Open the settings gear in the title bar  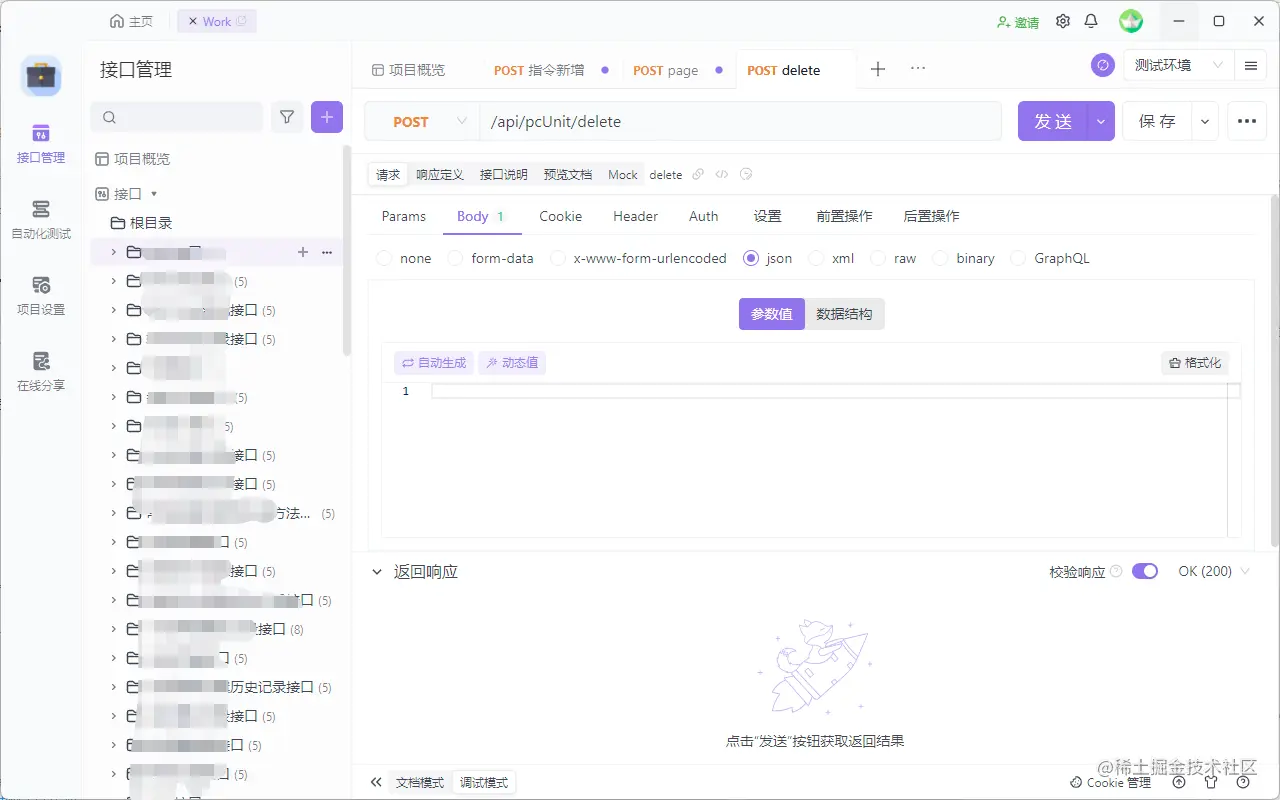[1063, 21]
